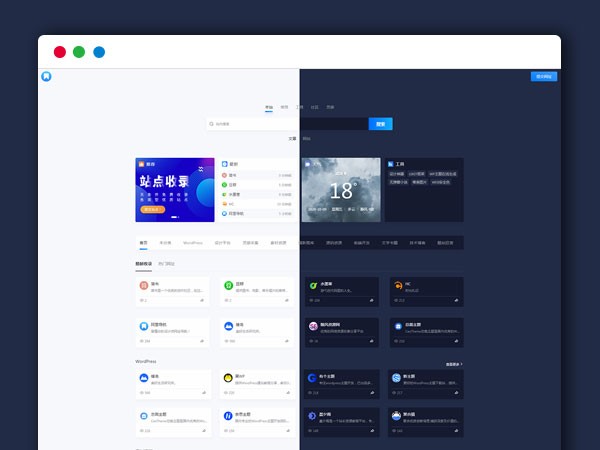Expand the view more link with arrow
The height and width of the screenshot is (450, 600).
pyautogui.click(x=453, y=364)
